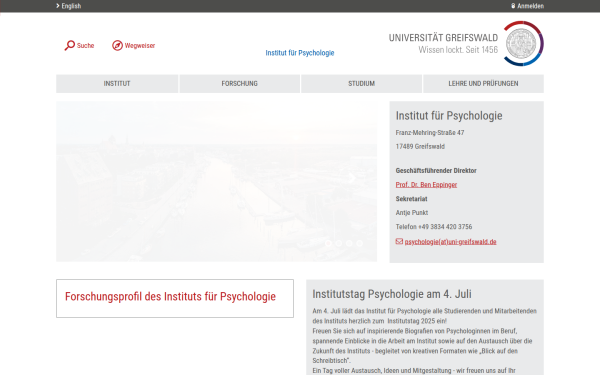The width and height of the screenshot is (600, 375).
Task: Click the lock icon beside Anmelden
Action: click(x=513, y=6)
